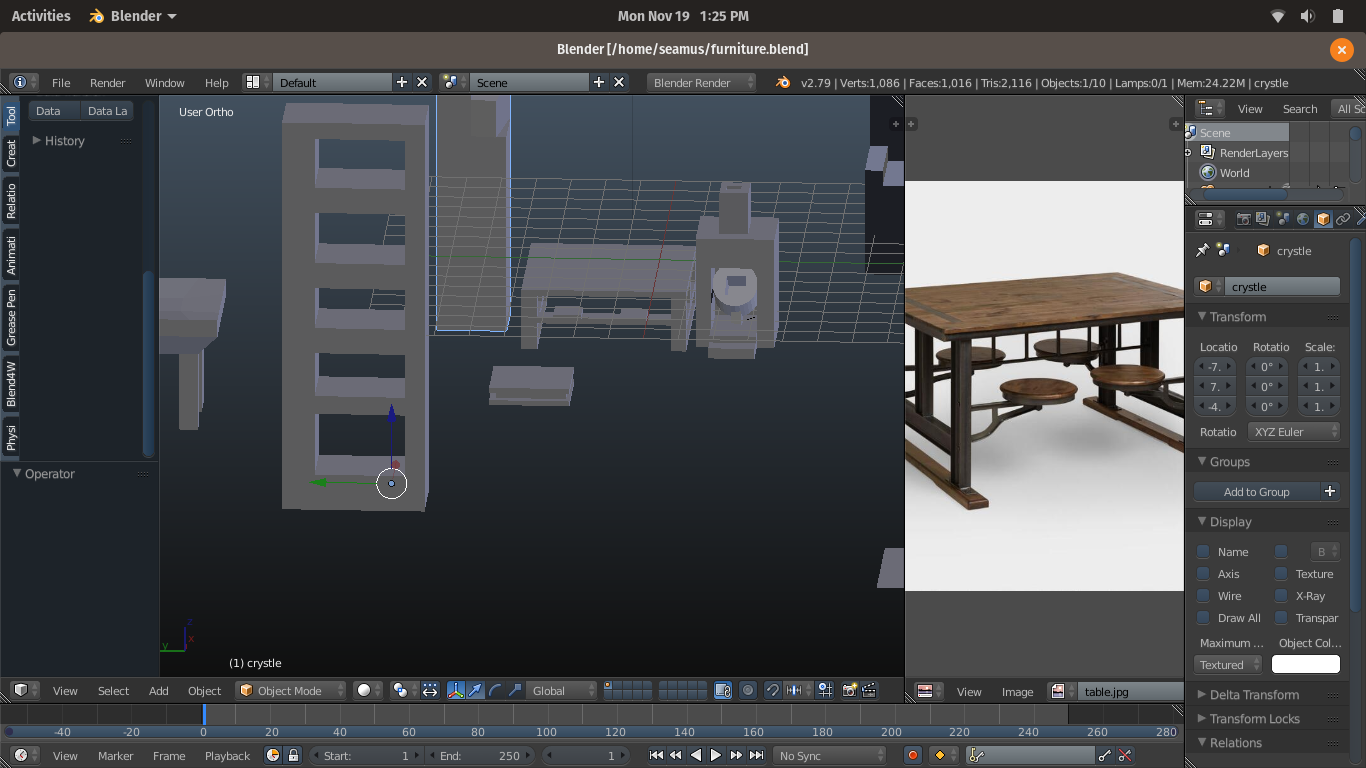The width and height of the screenshot is (1366, 768).
Task: Switch to the Grease Pencil tab
Action: tap(11, 317)
